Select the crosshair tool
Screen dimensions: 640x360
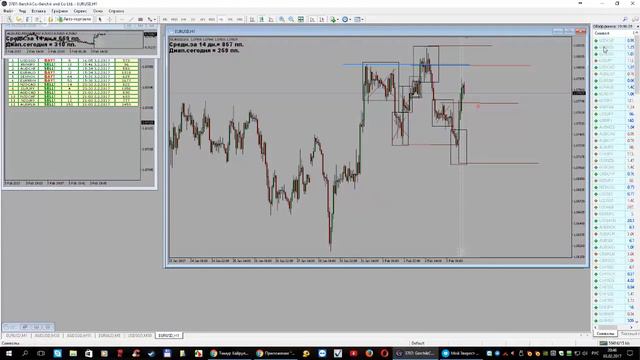click(x=109, y=19)
